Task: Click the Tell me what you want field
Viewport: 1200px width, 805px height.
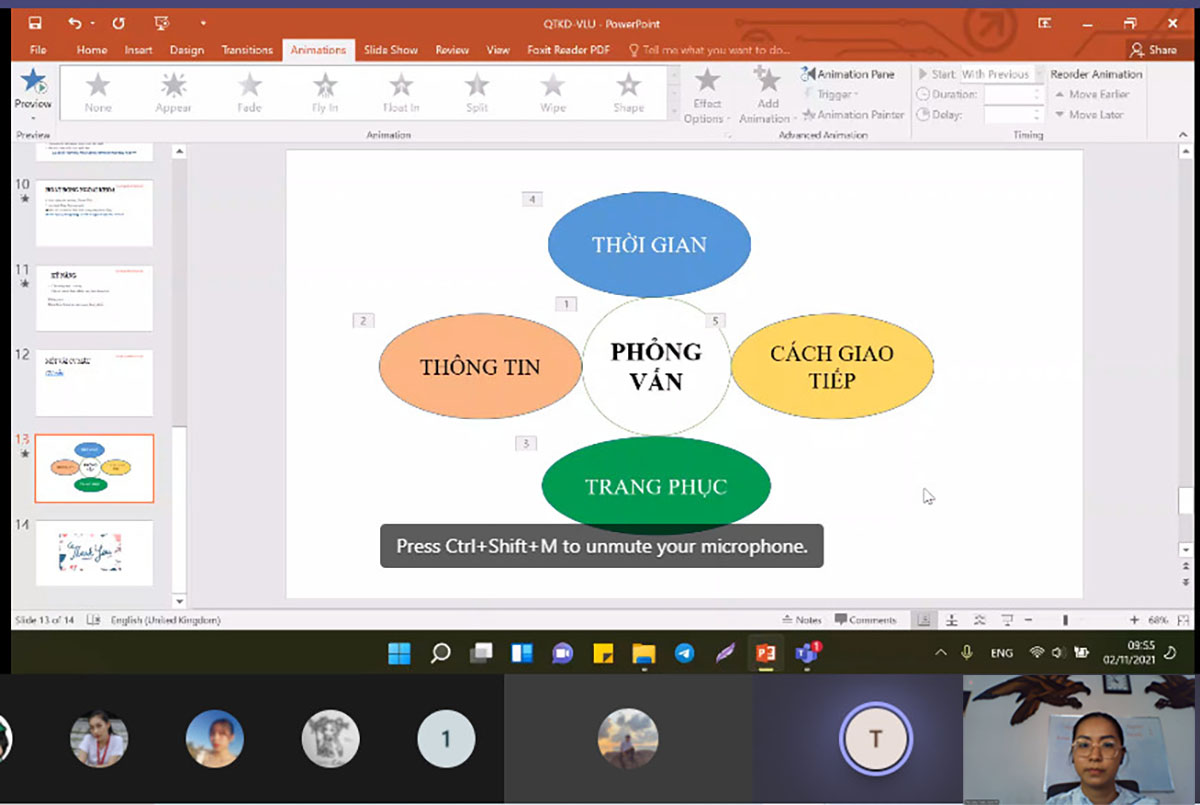Action: (709, 49)
